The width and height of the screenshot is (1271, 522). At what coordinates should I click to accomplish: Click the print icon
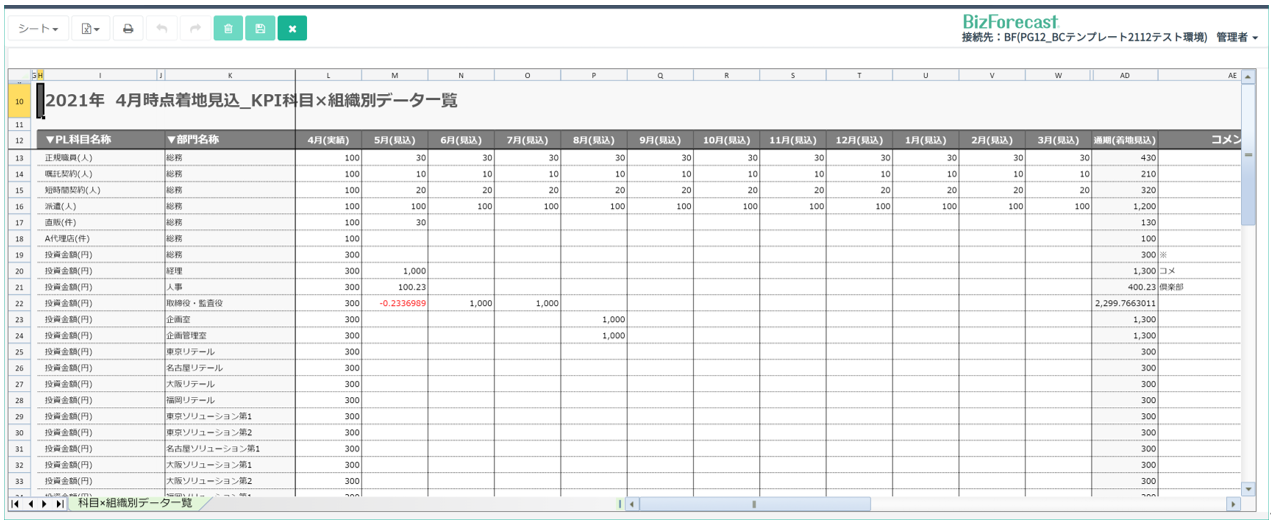click(x=128, y=29)
